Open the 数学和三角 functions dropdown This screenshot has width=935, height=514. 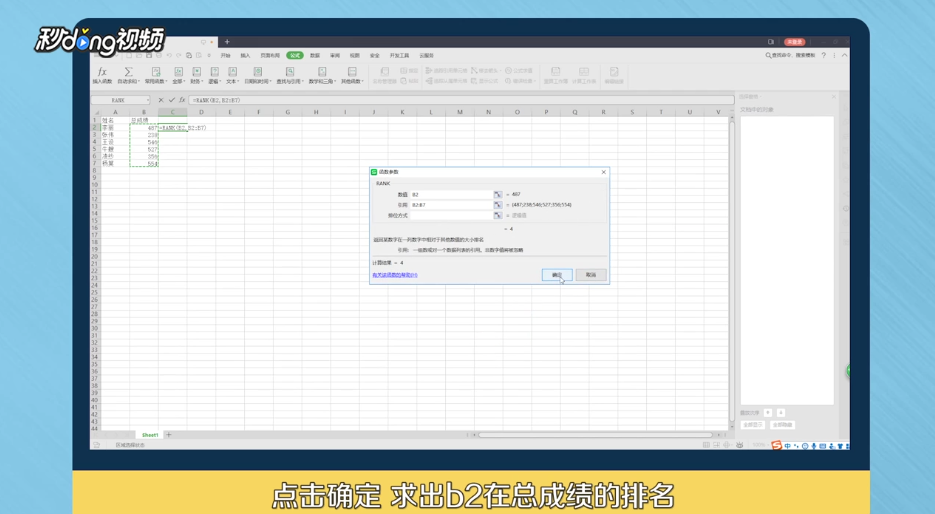(x=322, y=75)
